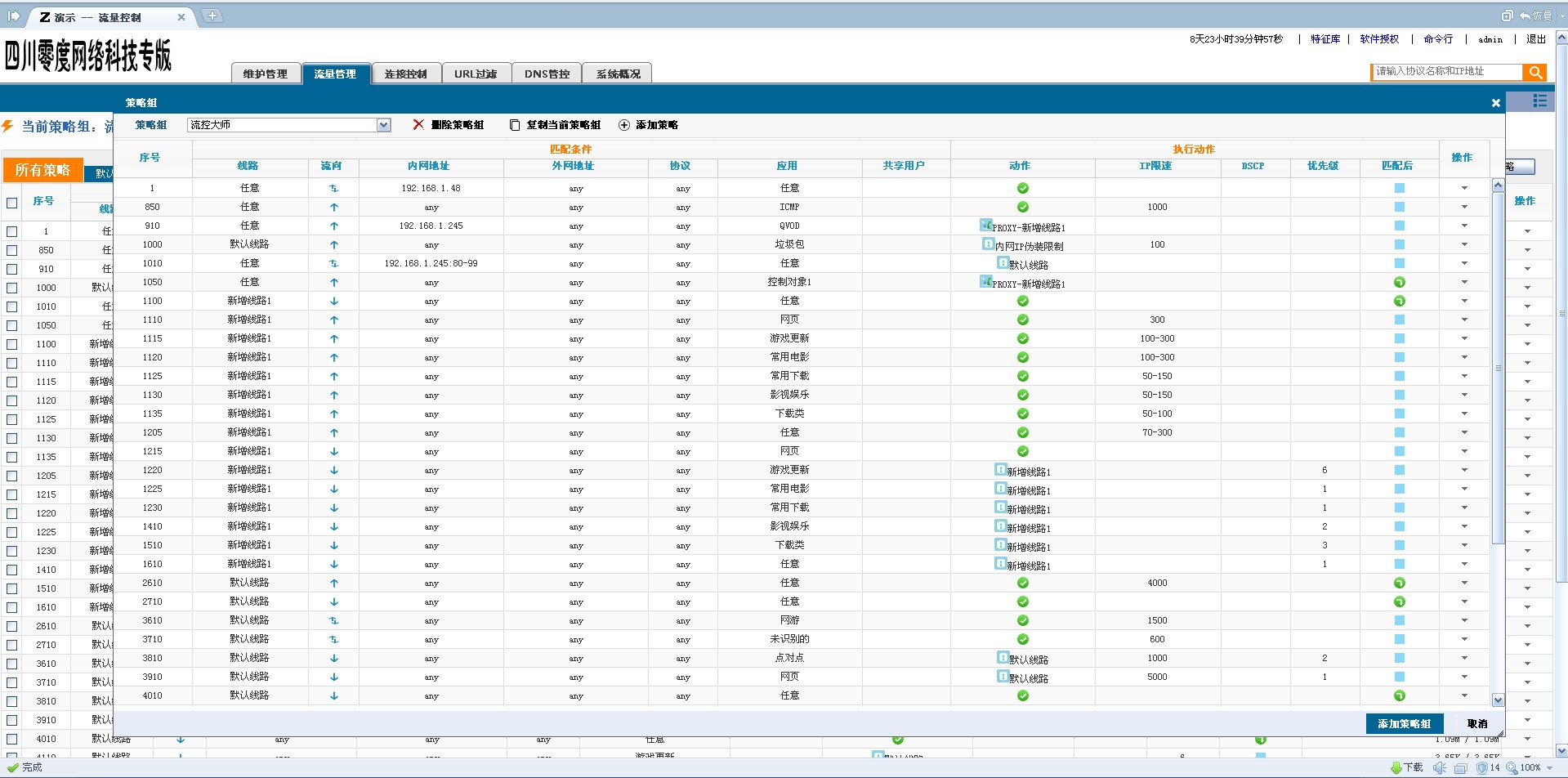
Task: Check the background row 1205 checkbox
Action: click(11, 476)
